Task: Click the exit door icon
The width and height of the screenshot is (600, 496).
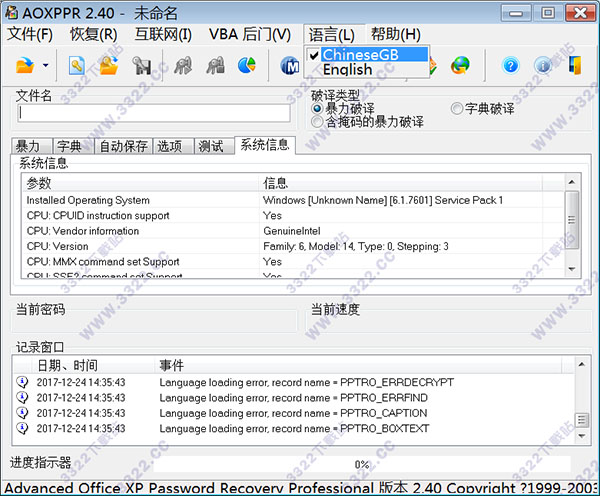Action: coord(575,65)
